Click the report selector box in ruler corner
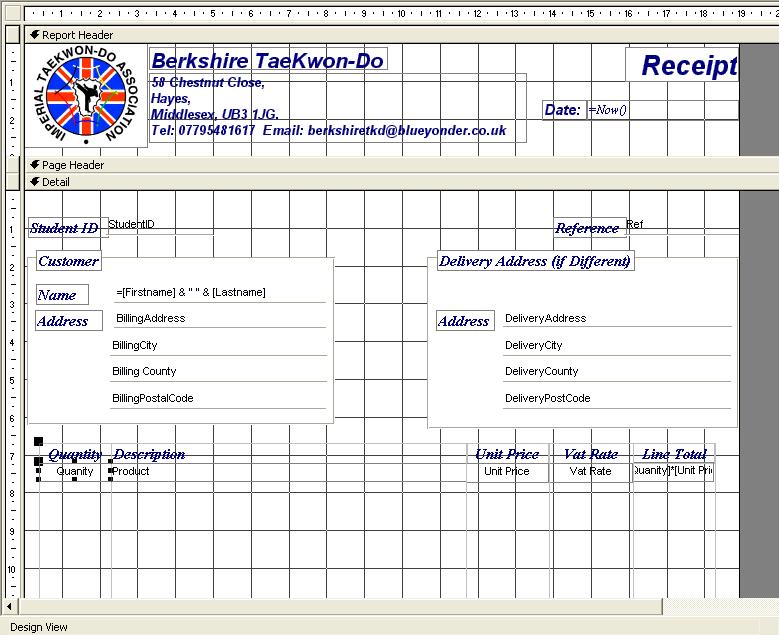 click(12, 13)
